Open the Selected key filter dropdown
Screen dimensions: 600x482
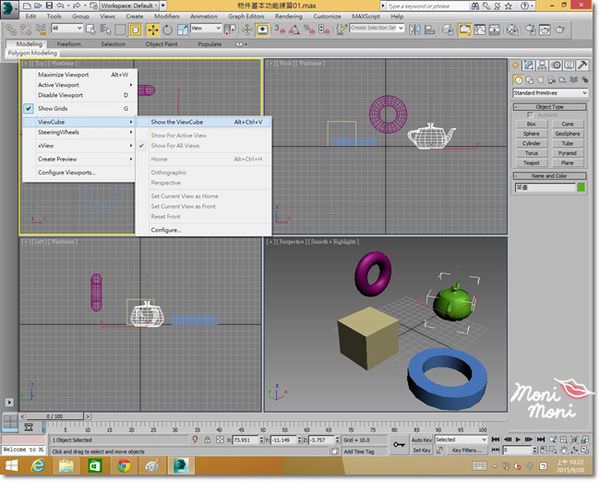coord(459,439)
